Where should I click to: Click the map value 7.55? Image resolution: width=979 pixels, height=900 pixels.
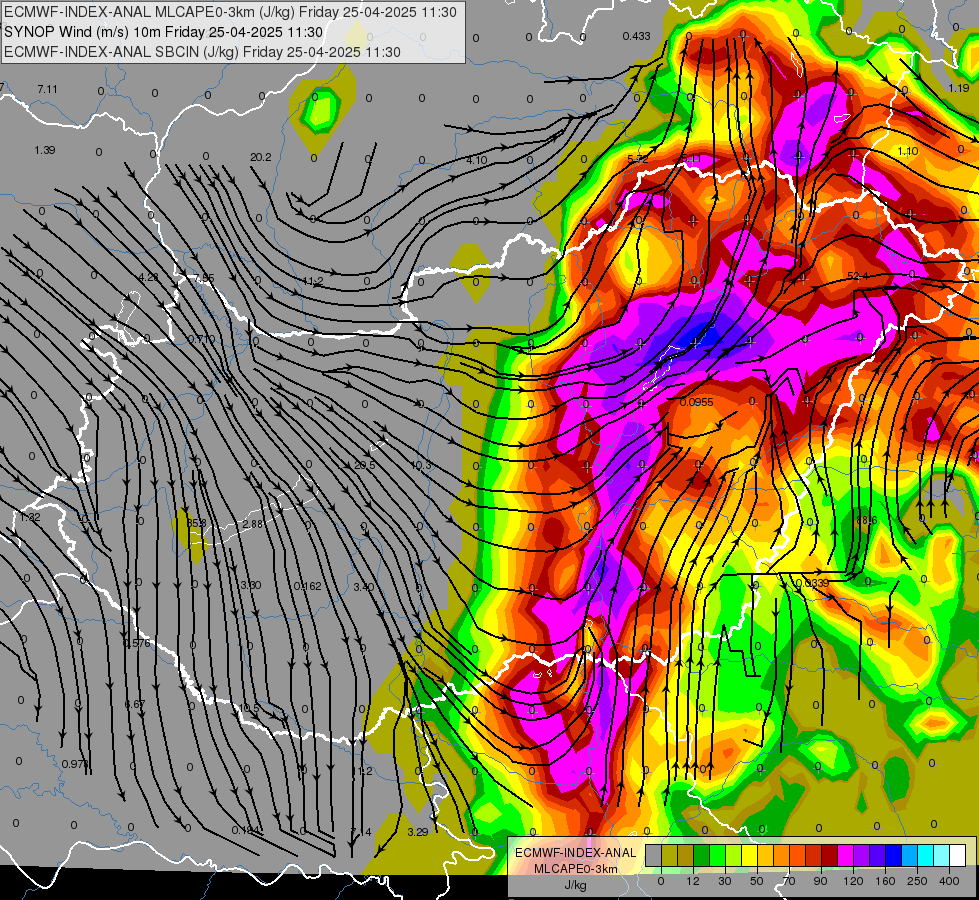click(204, 278)
